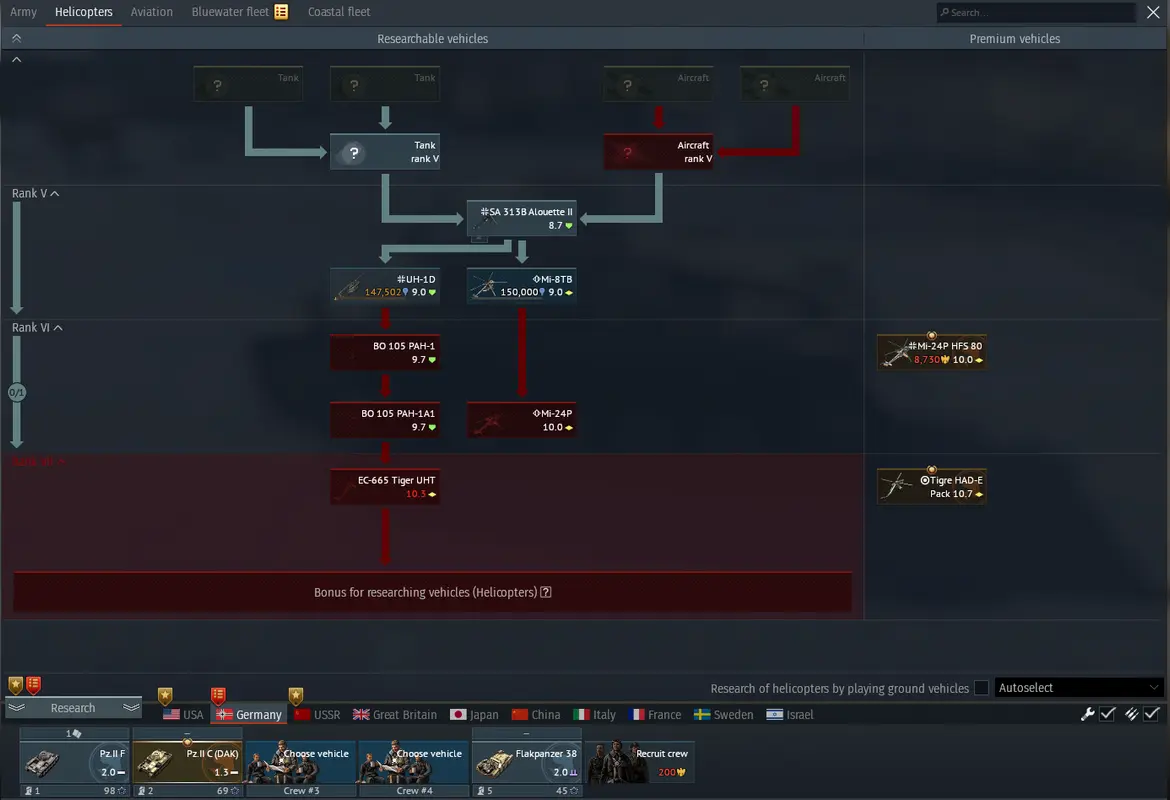Screen dimensions: 1170x800
Task: Click right double chevron on Research bar
Action: pos(131,707)
